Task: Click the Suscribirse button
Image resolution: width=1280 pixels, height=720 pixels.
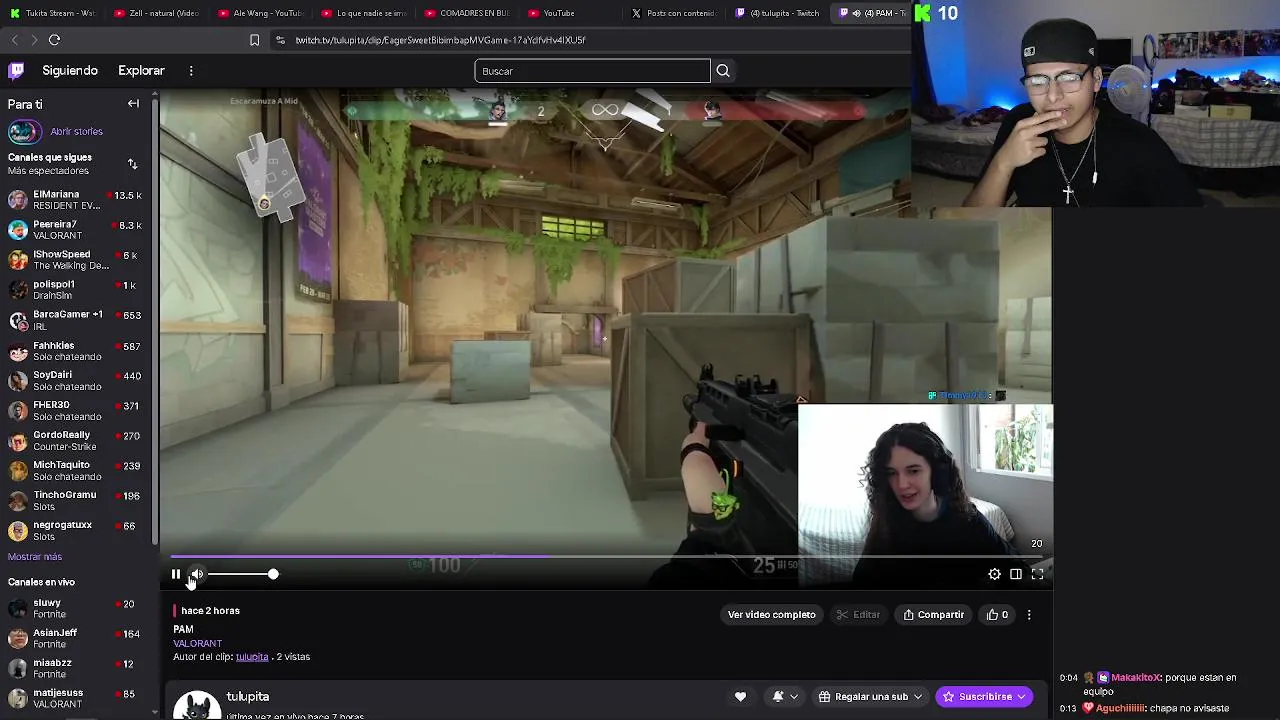Action: click(984, 696)
